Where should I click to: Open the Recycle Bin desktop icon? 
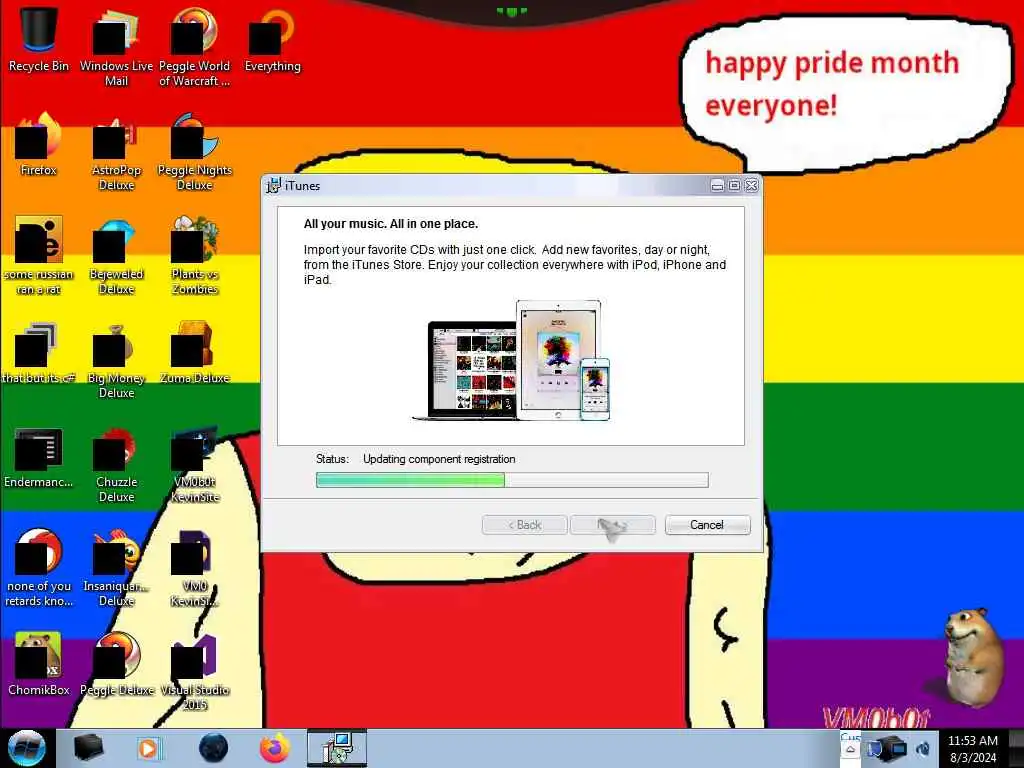coord(39,39)
